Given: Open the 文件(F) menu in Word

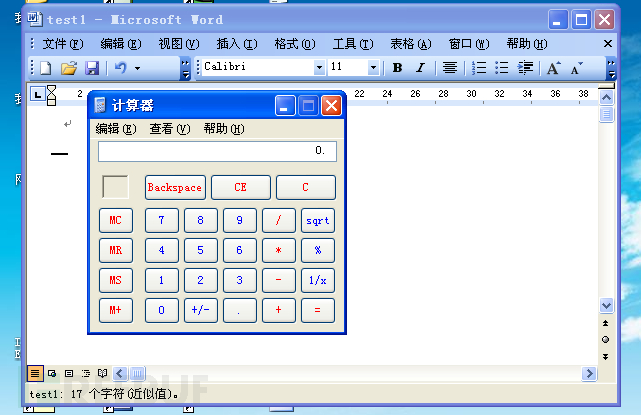Looking at the screenshot, I should click(x=63, y=44).
